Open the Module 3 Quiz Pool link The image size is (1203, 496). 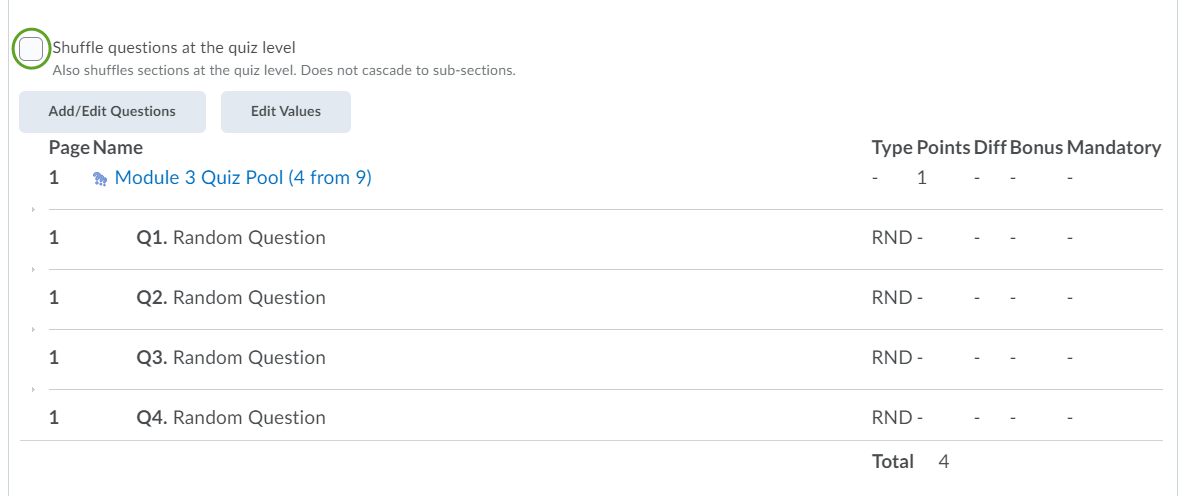click(x=243, y=178)
